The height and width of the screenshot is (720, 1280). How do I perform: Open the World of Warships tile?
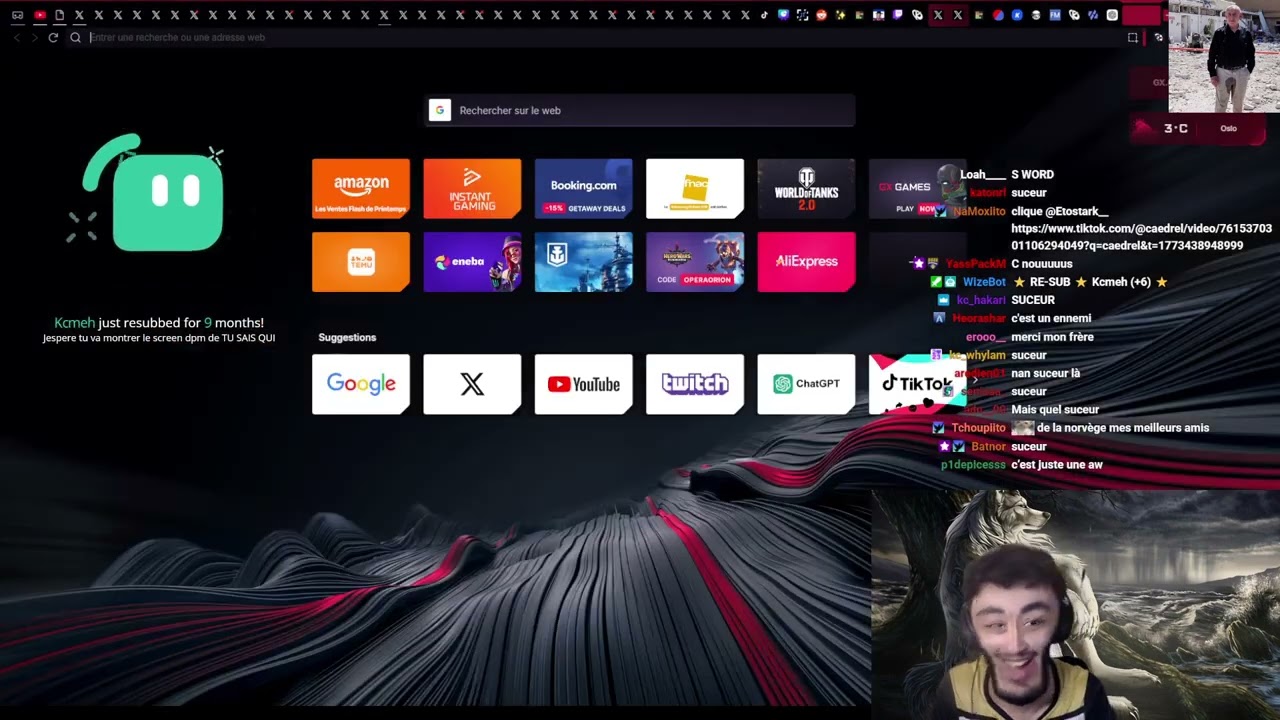pyautogui.click(x=584, y=262)
